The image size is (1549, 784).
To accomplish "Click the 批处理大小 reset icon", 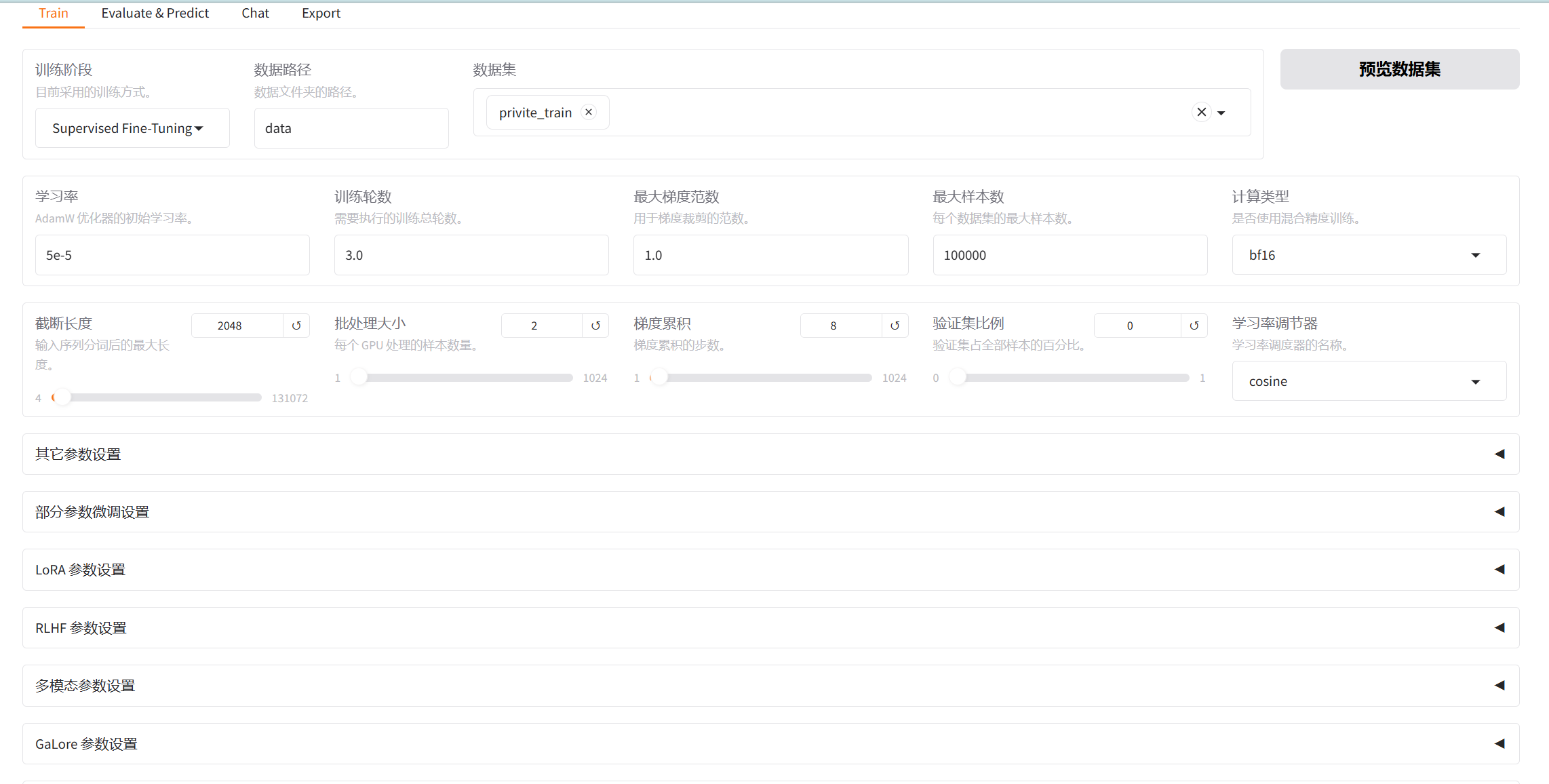I will tap(595, 326).
